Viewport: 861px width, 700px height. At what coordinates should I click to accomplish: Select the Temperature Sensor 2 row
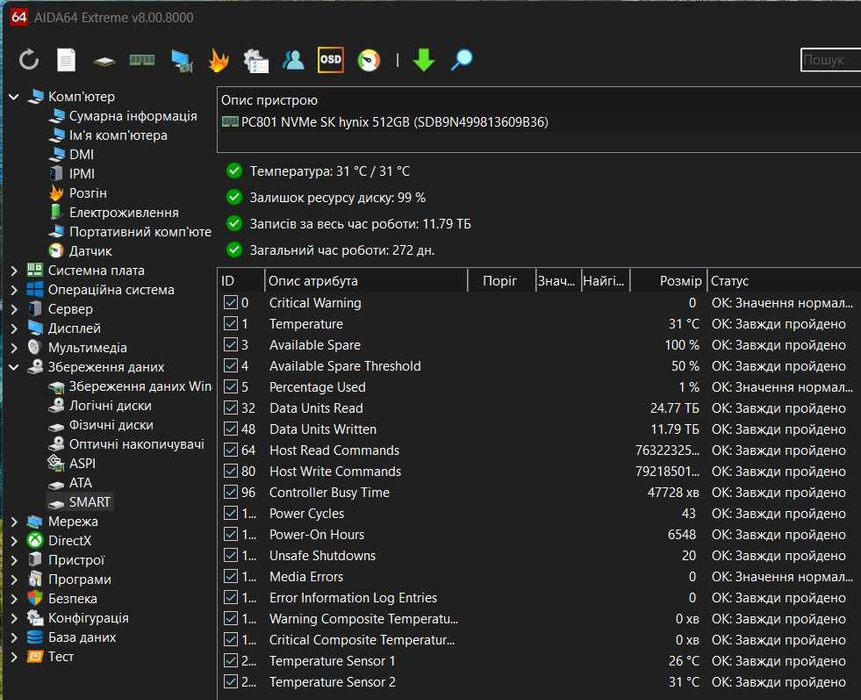pos(539,681)
